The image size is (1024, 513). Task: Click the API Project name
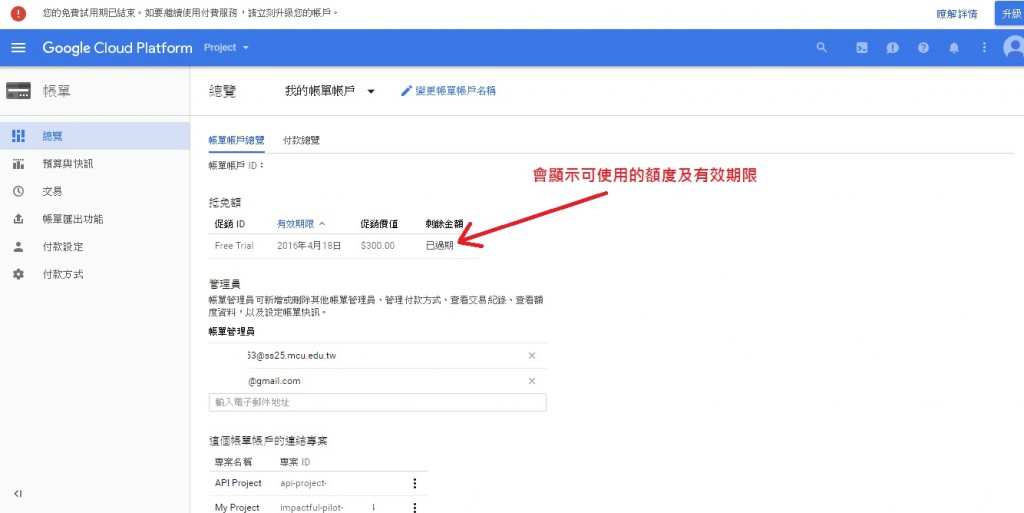[x=238, y=483]
